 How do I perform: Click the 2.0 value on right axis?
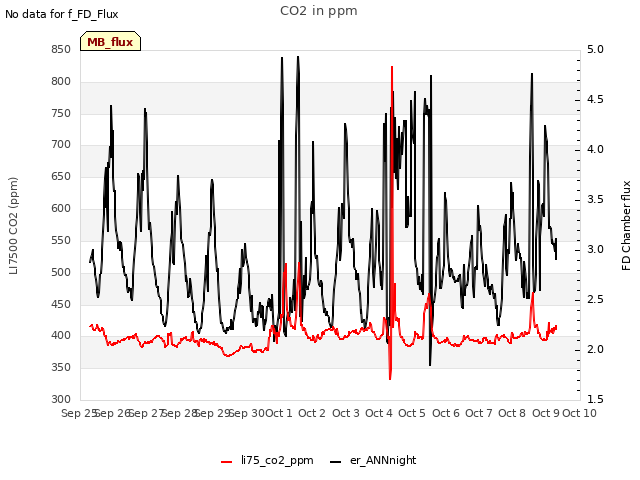(x=595, y=350)
